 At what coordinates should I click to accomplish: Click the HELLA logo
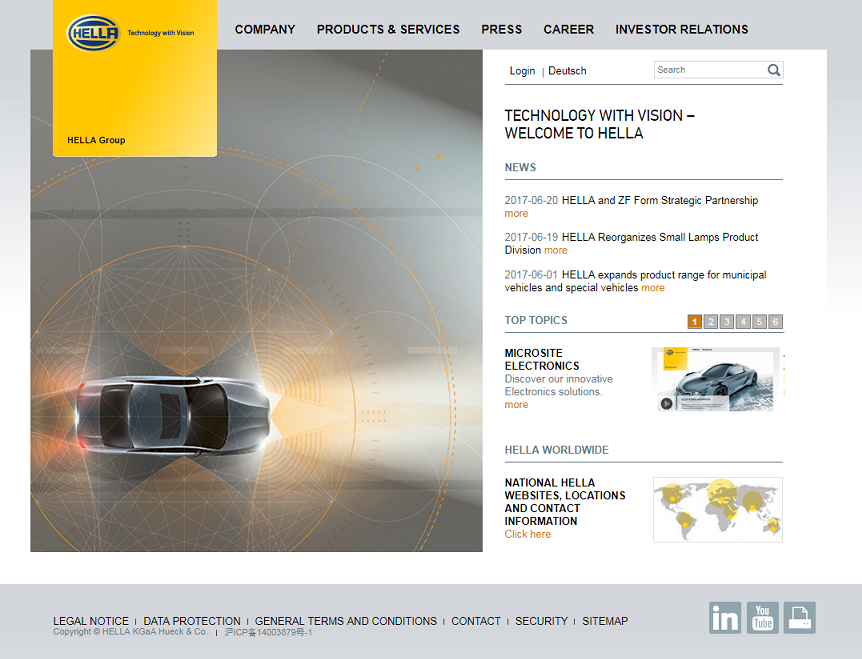93,33
